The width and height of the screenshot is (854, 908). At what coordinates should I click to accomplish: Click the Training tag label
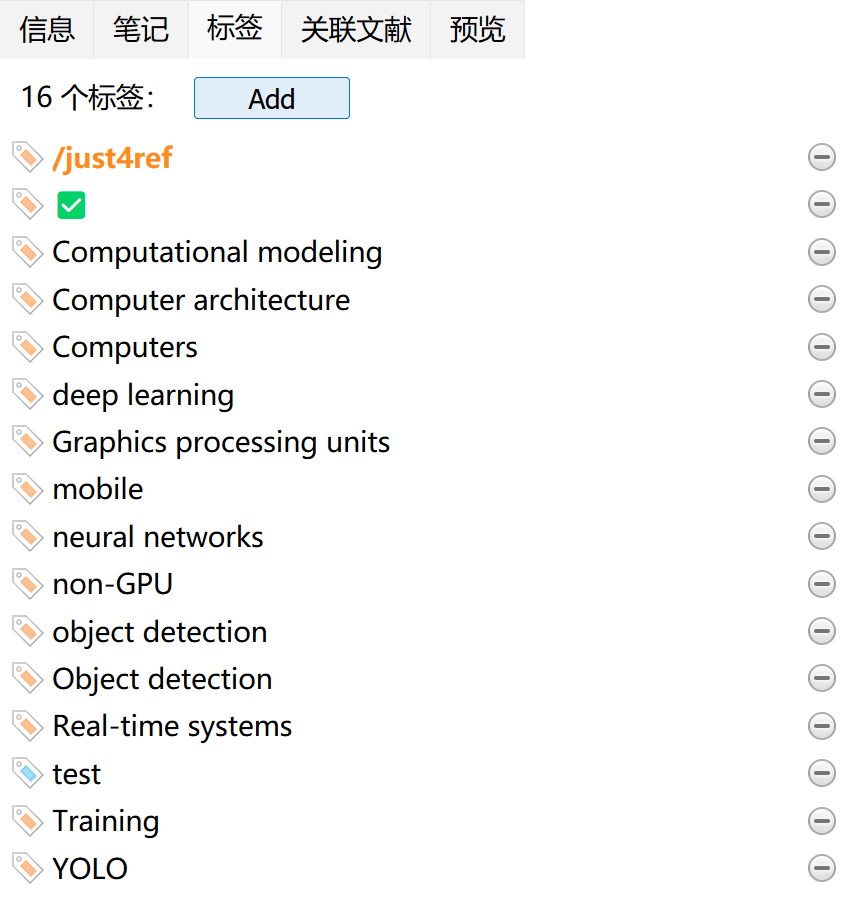pos(106,821)
